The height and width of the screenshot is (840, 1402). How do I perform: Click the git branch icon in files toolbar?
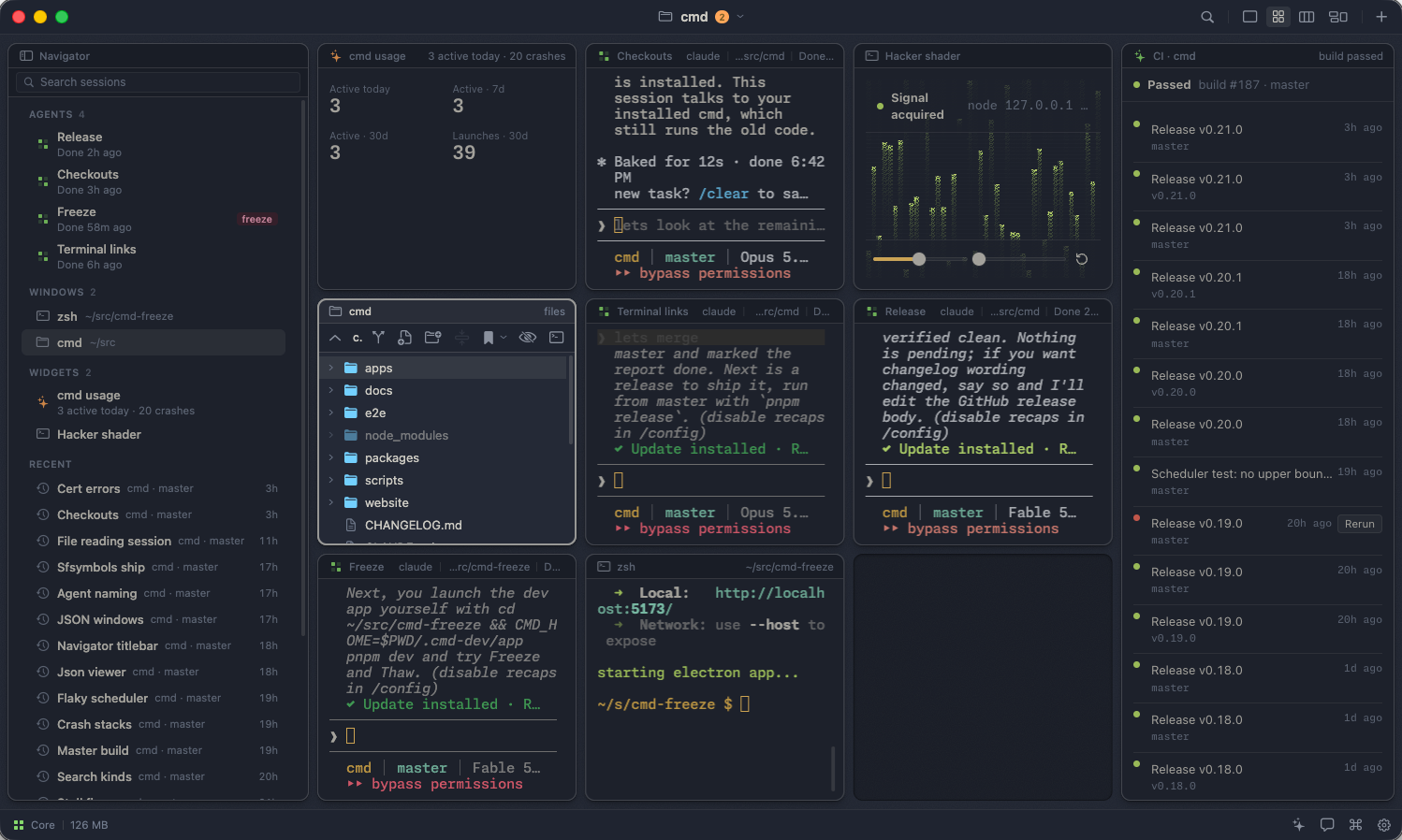point(378,338)
